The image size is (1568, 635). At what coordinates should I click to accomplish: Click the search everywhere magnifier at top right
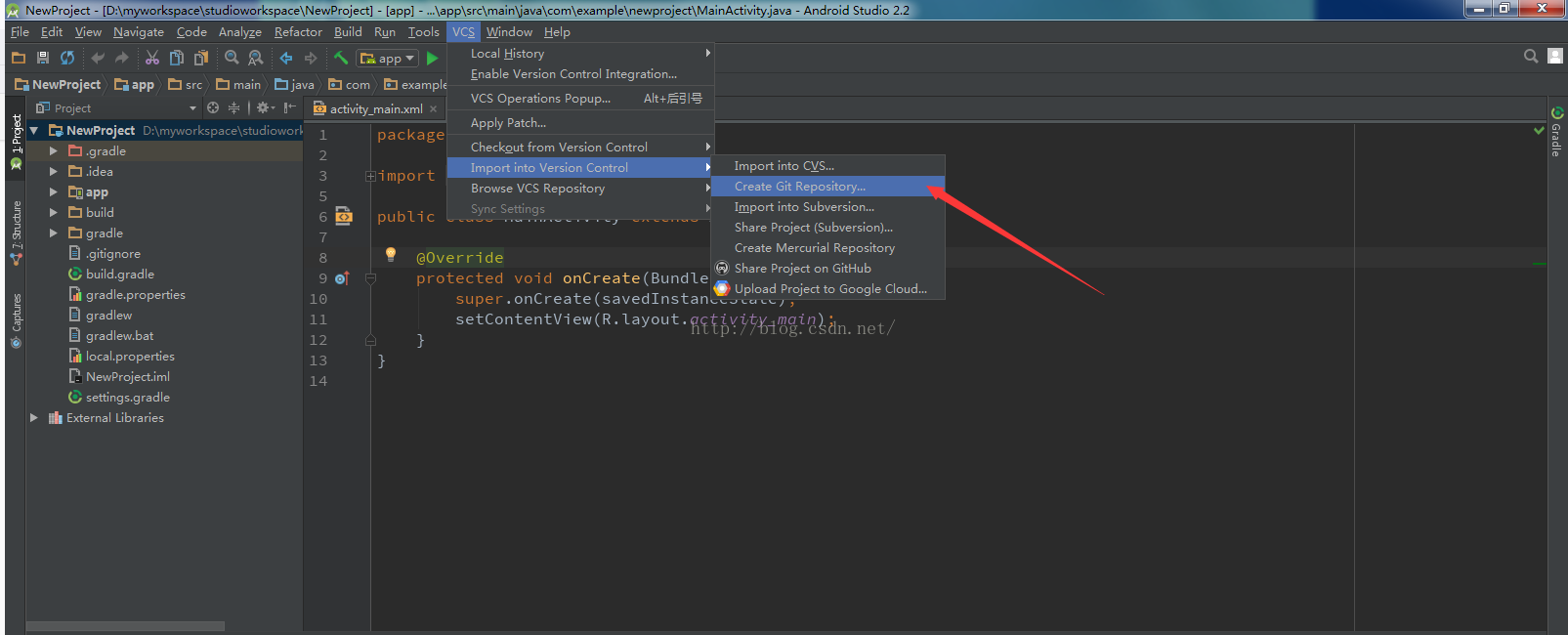click(1531, 56)
